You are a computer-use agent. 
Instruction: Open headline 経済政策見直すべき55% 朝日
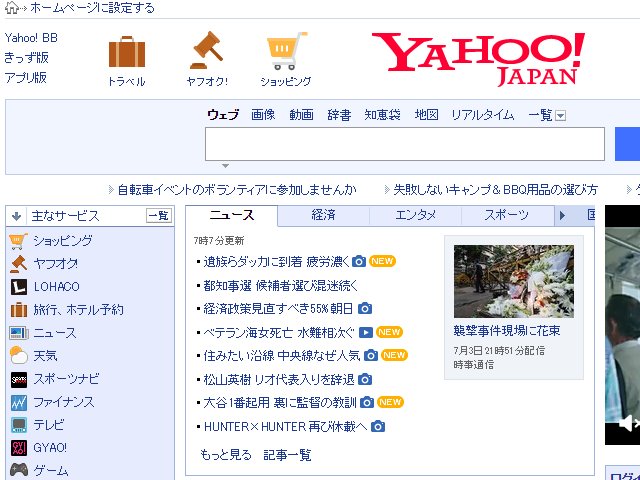tap(278, 309)
